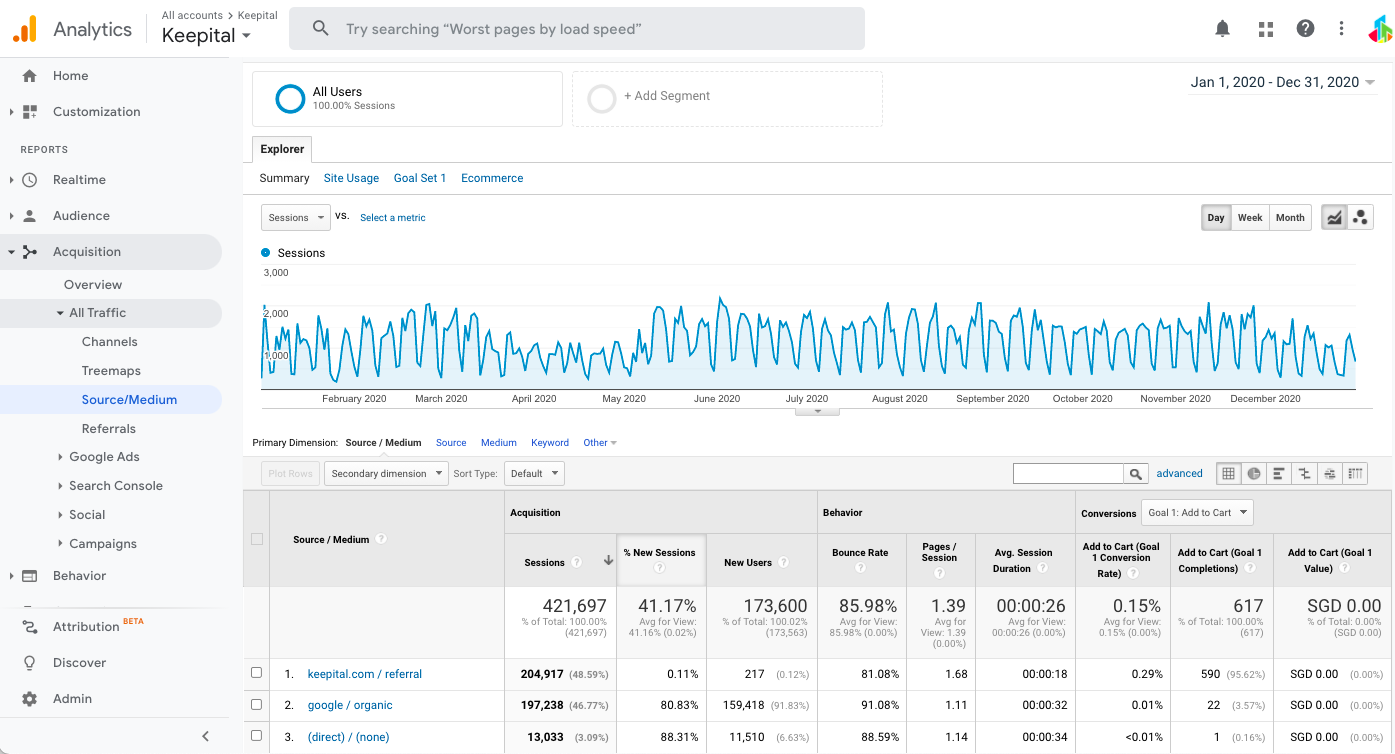Open google / organic link

coord(350,705)
